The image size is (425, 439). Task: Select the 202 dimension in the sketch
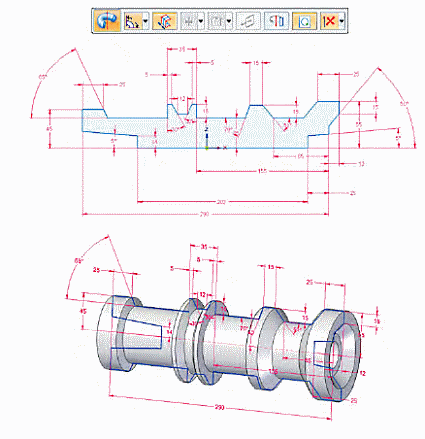221,202
